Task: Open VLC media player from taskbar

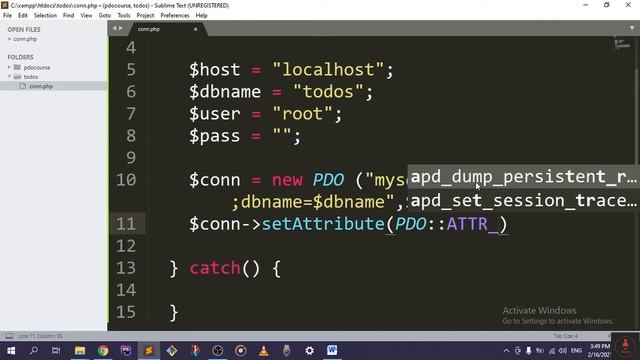Action: [263, 351]
